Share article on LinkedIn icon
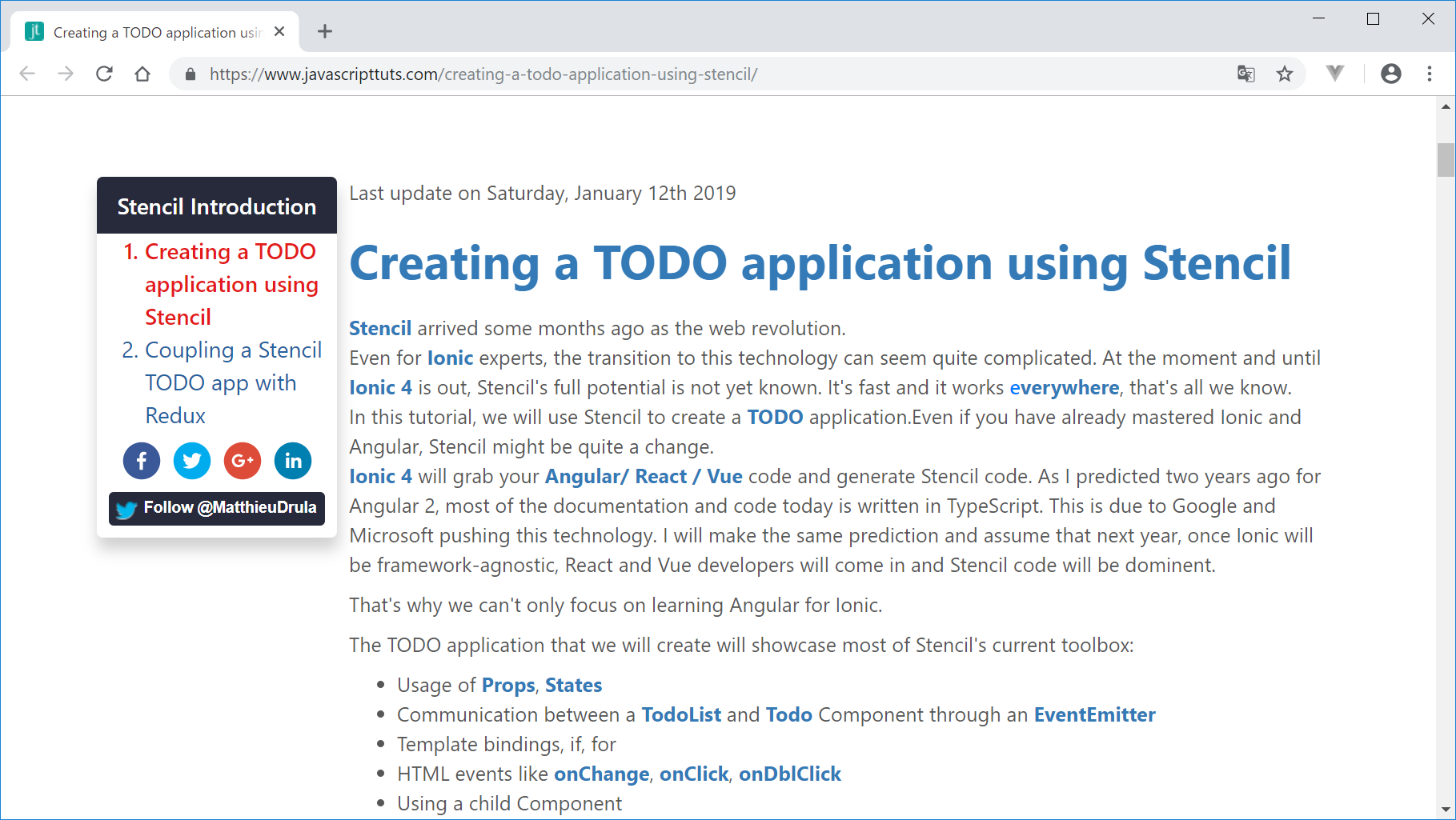1456x820 pixels. (293, 461)
